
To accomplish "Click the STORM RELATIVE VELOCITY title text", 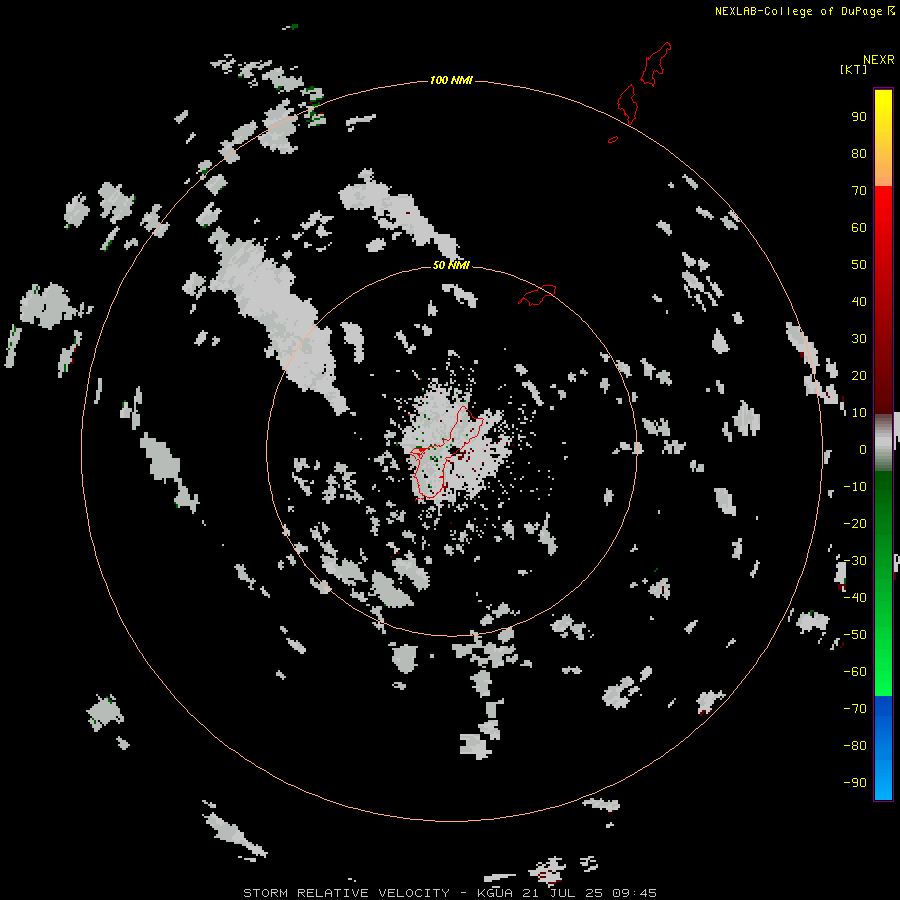I will [346, 893].
